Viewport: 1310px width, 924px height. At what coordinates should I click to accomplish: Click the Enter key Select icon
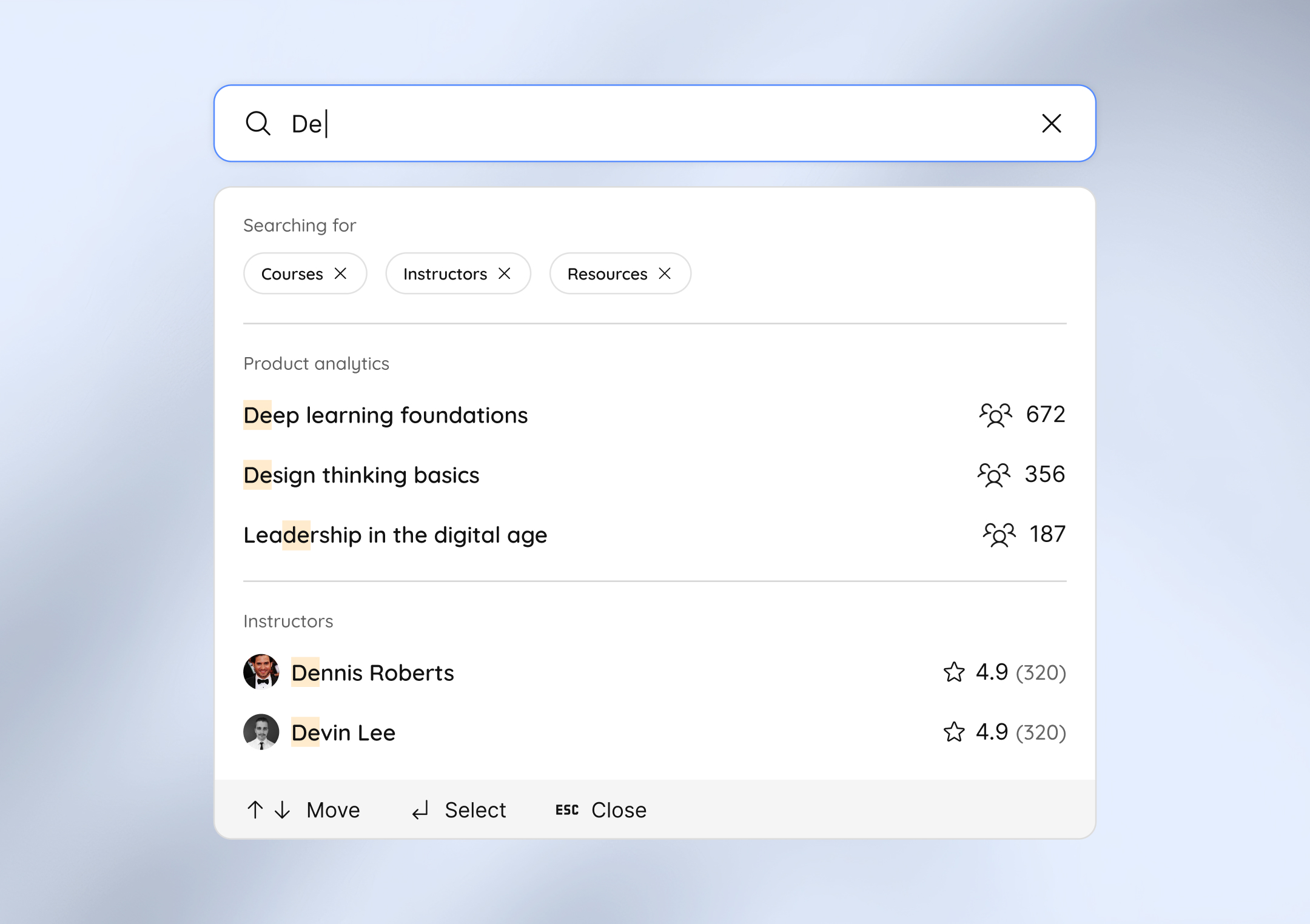pos(420,810)
